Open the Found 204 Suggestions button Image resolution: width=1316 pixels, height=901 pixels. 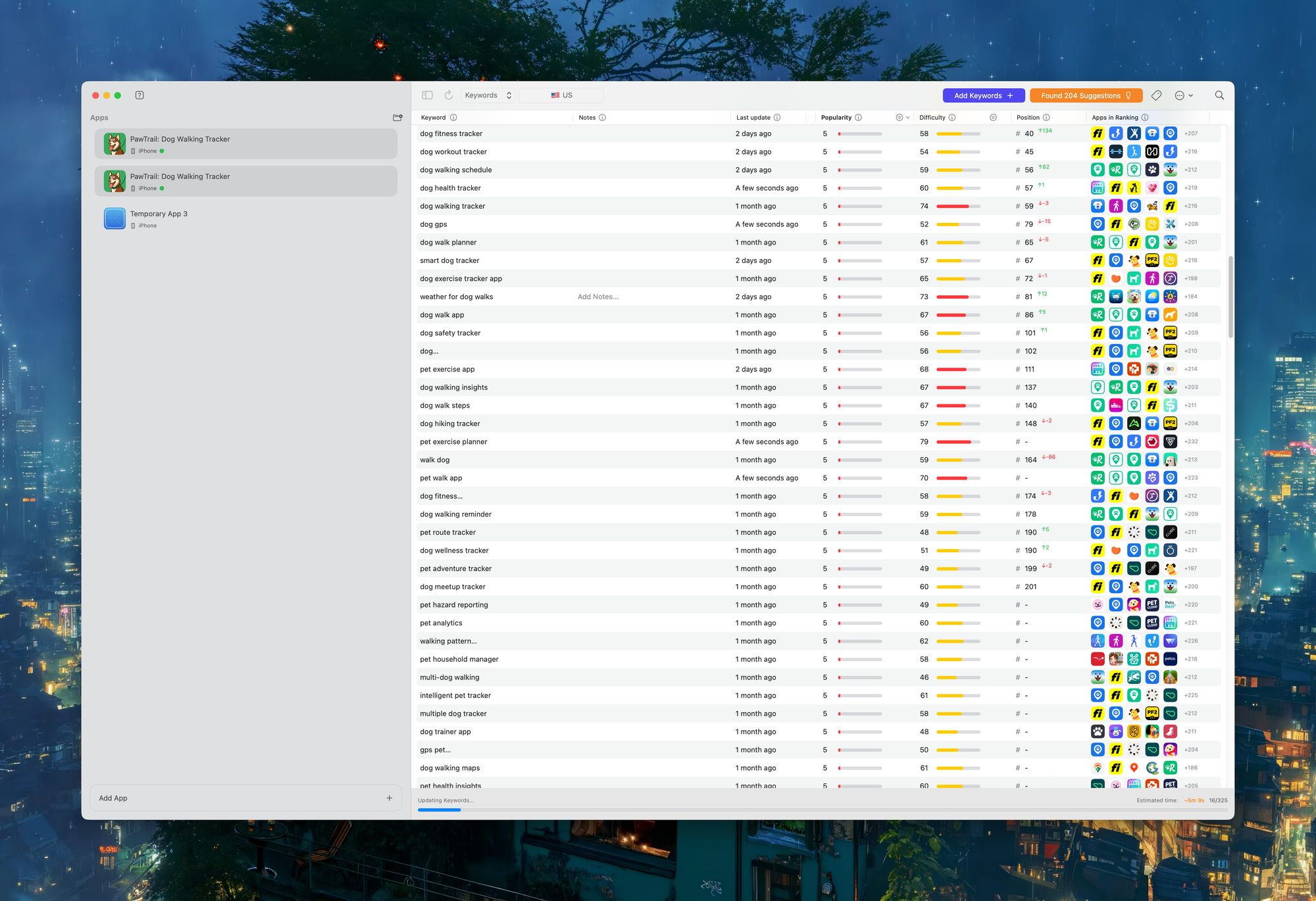(x=1086, y=96)
